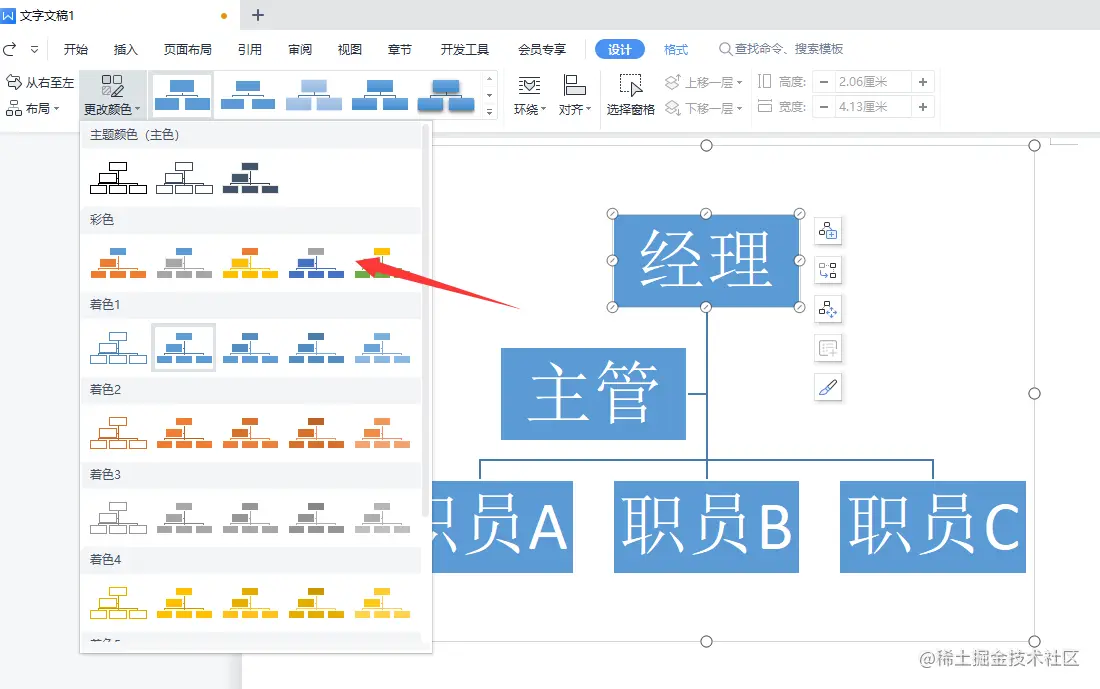Choose the first black outline theme color
The height and width of the screenshot is (689, 1100).
coord(119,178)
